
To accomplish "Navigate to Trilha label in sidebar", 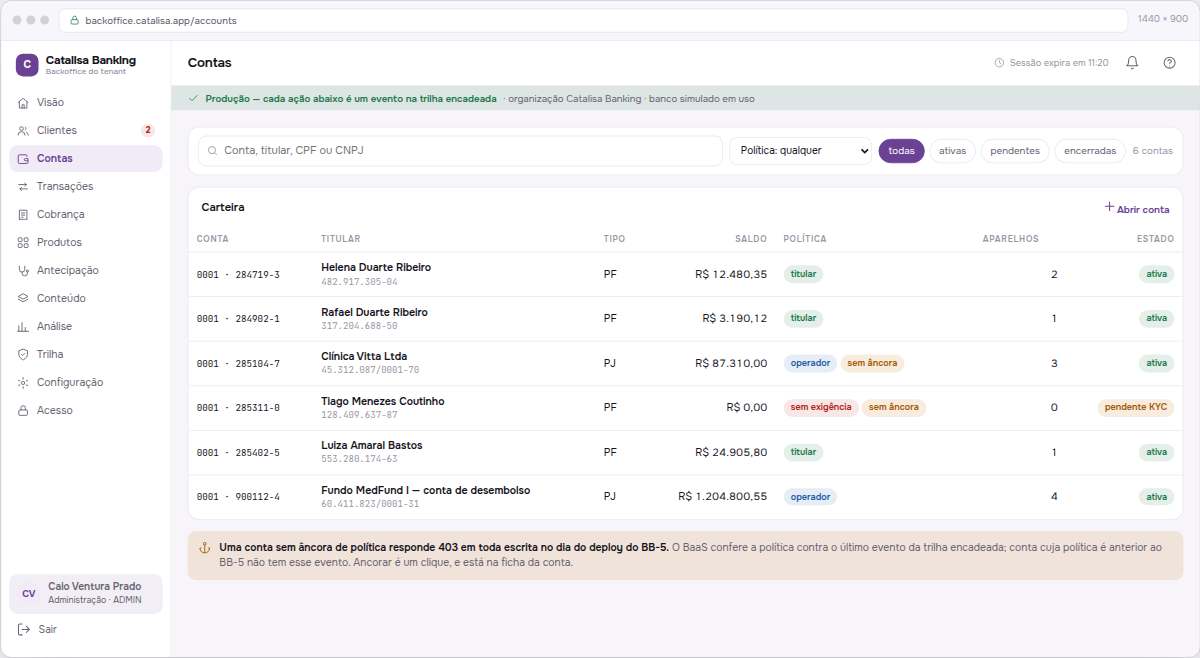I will (50, 355).
